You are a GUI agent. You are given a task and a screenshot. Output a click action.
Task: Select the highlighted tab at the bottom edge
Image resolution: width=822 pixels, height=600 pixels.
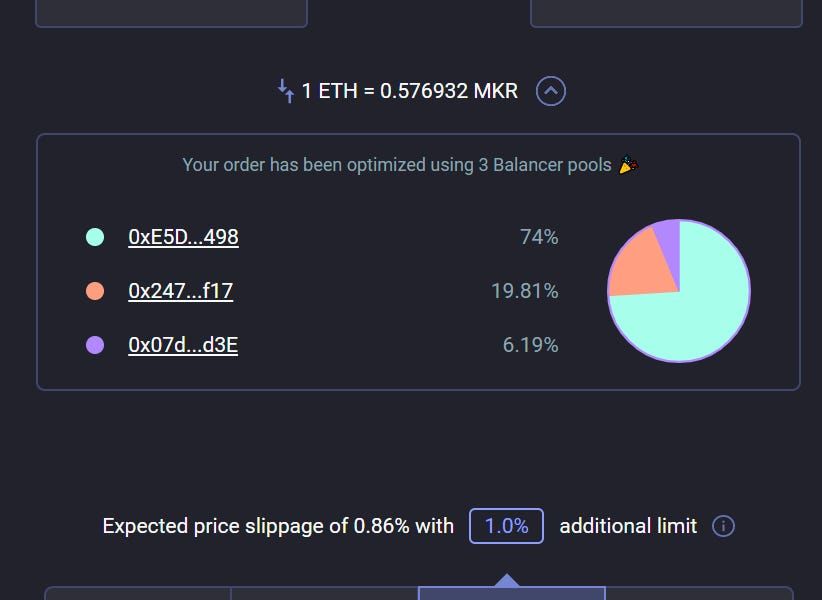[x=511, y=593]
